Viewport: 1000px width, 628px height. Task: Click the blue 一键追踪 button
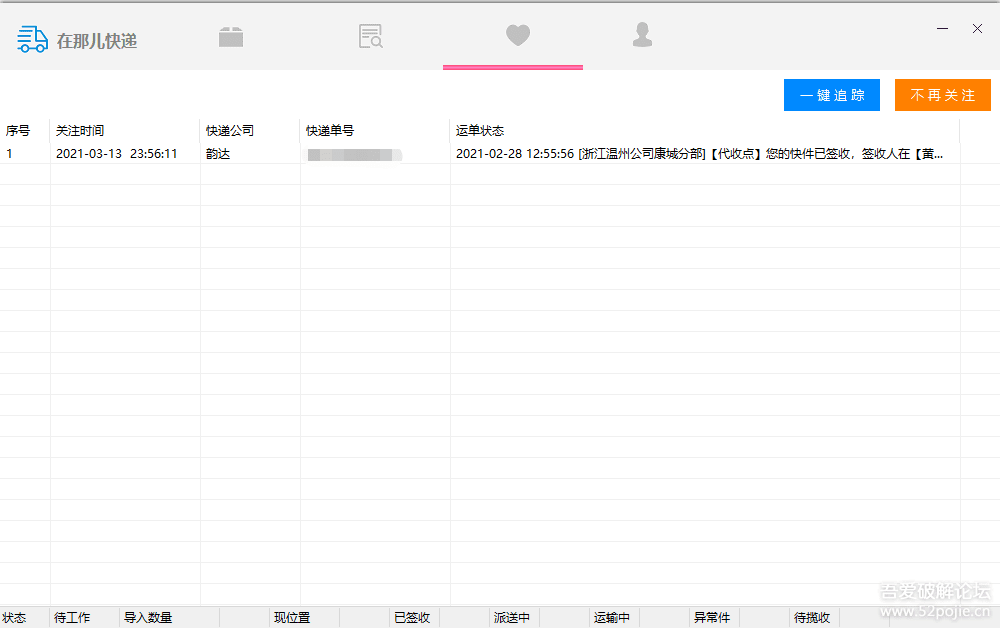[831, 95]
